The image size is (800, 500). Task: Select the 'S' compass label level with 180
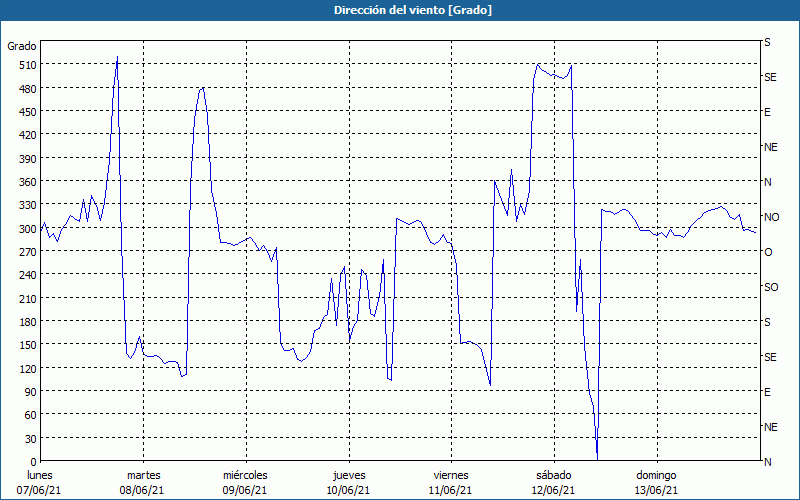767,322
